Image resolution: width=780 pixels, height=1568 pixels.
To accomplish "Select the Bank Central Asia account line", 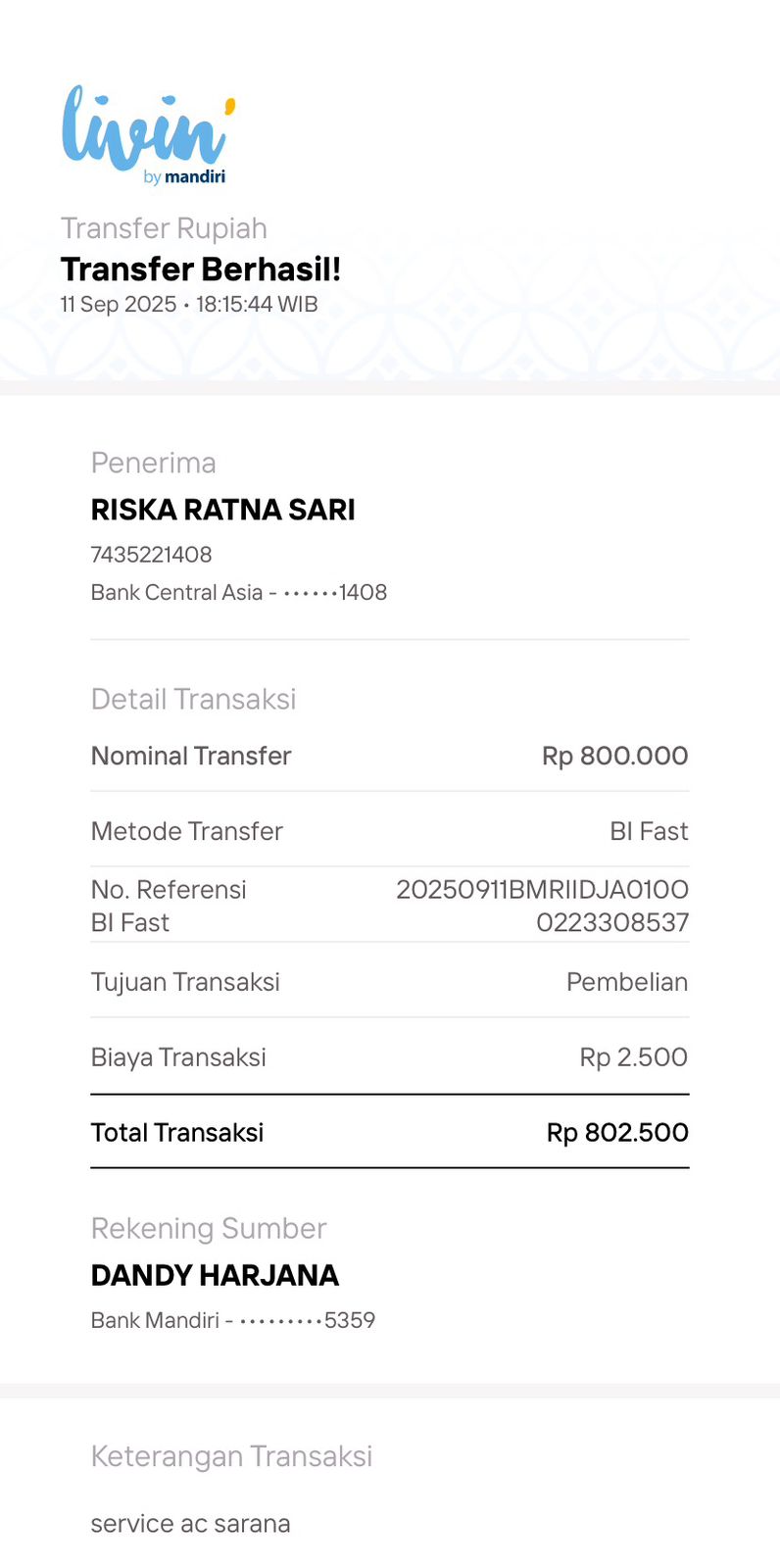I will 239,593.
